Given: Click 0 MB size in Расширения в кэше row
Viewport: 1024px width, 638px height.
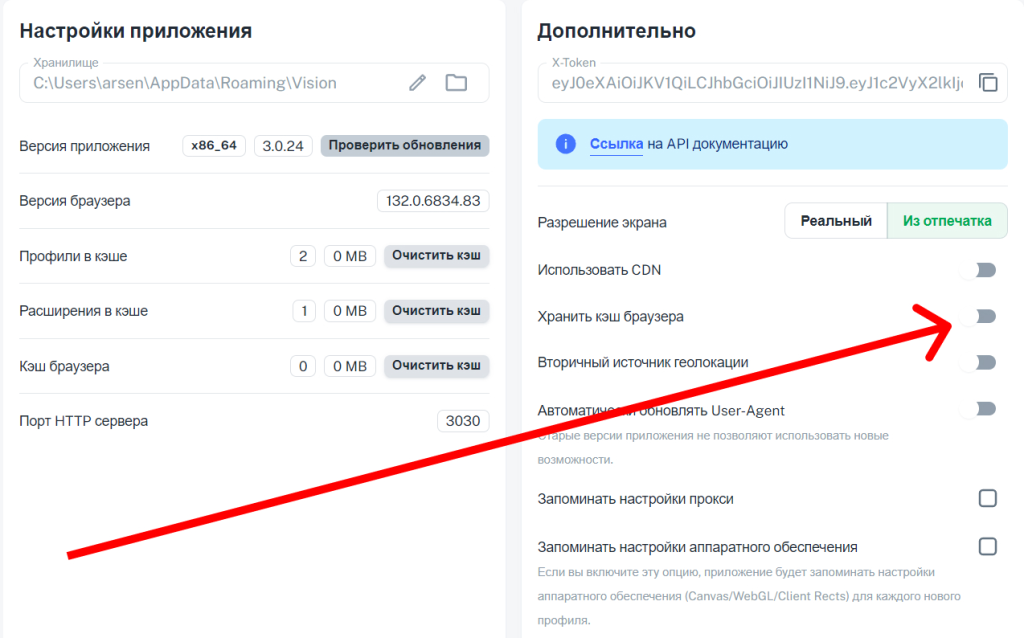Looking at the screenshot, I should point(350,311).
